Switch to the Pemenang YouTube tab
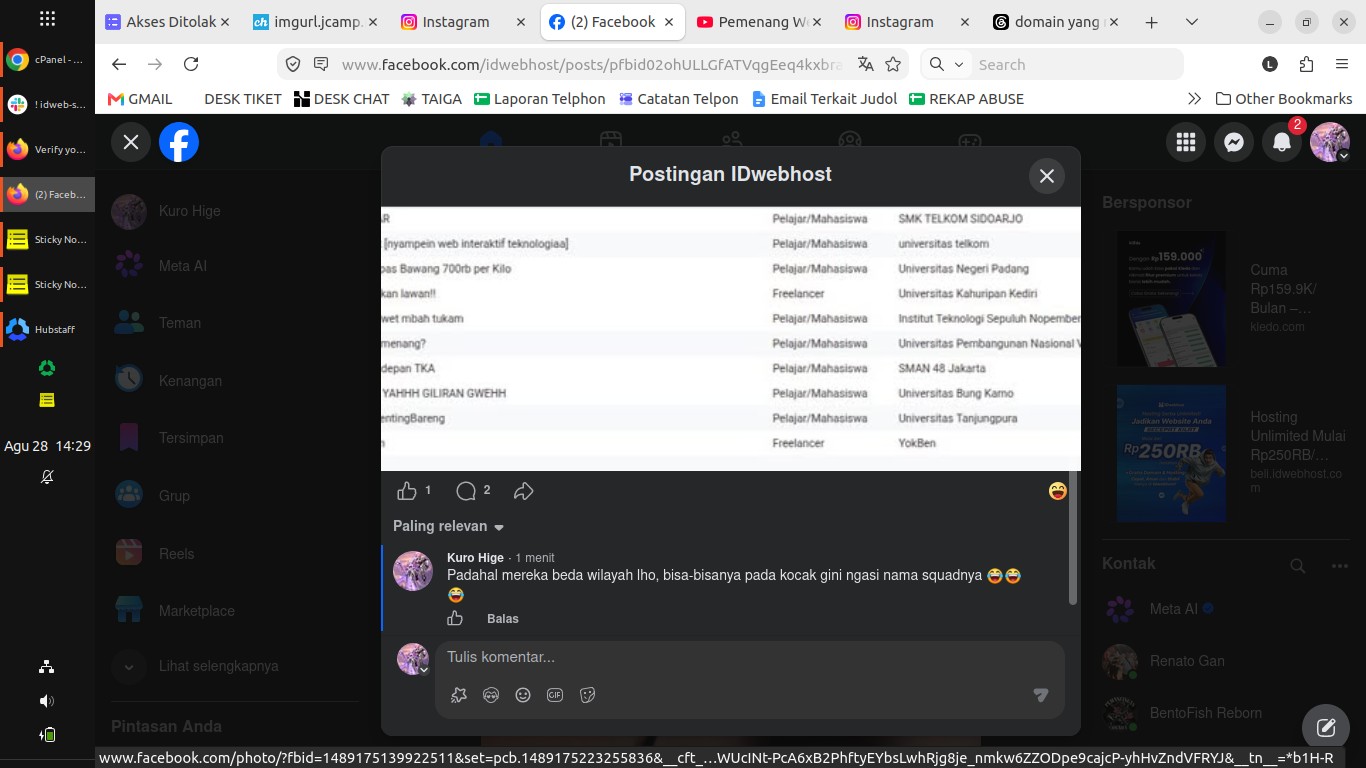Viewport: 1366px width, 768px height. point(761,22)
